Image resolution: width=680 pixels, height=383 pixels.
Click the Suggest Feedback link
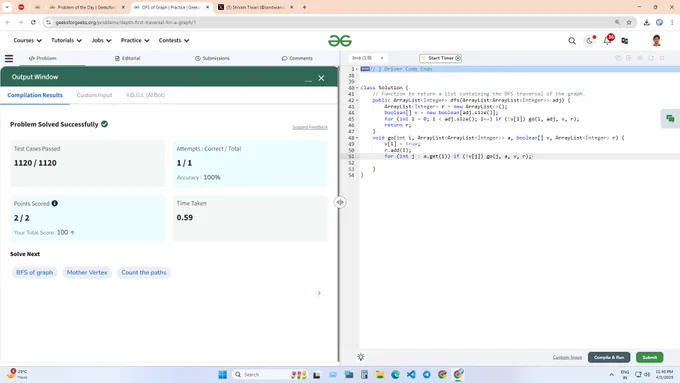point(310,127)
